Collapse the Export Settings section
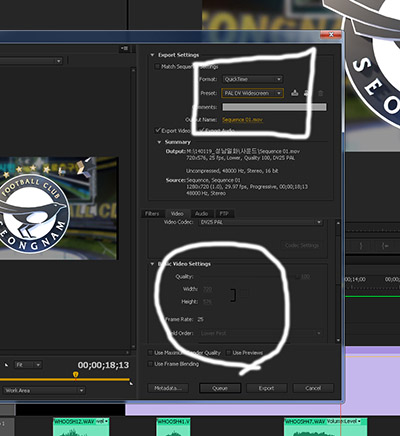Screen dimensions: 400x436 152,55
